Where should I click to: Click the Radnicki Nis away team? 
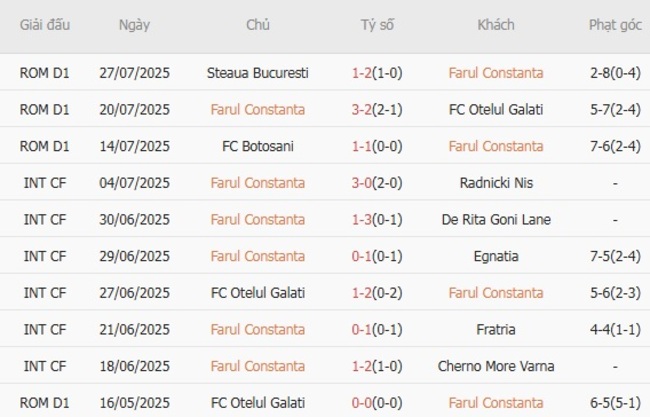point(496,183)
